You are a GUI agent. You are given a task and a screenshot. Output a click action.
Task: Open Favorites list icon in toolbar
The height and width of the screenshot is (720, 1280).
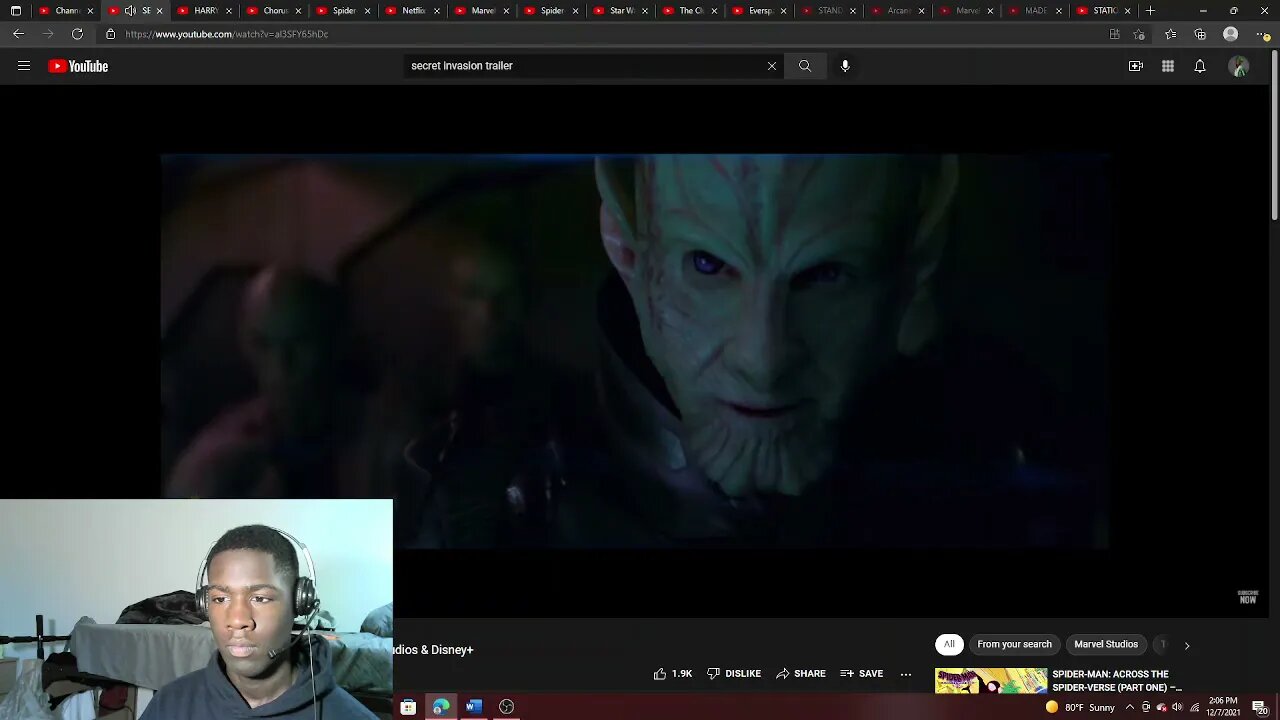[x=1170, y=34]
